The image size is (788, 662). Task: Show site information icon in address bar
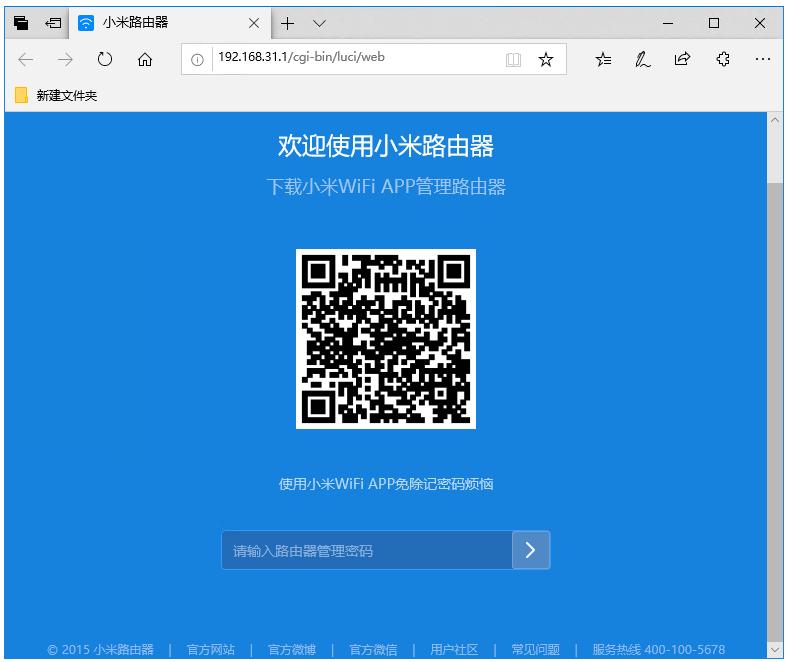tap(197, 60)
